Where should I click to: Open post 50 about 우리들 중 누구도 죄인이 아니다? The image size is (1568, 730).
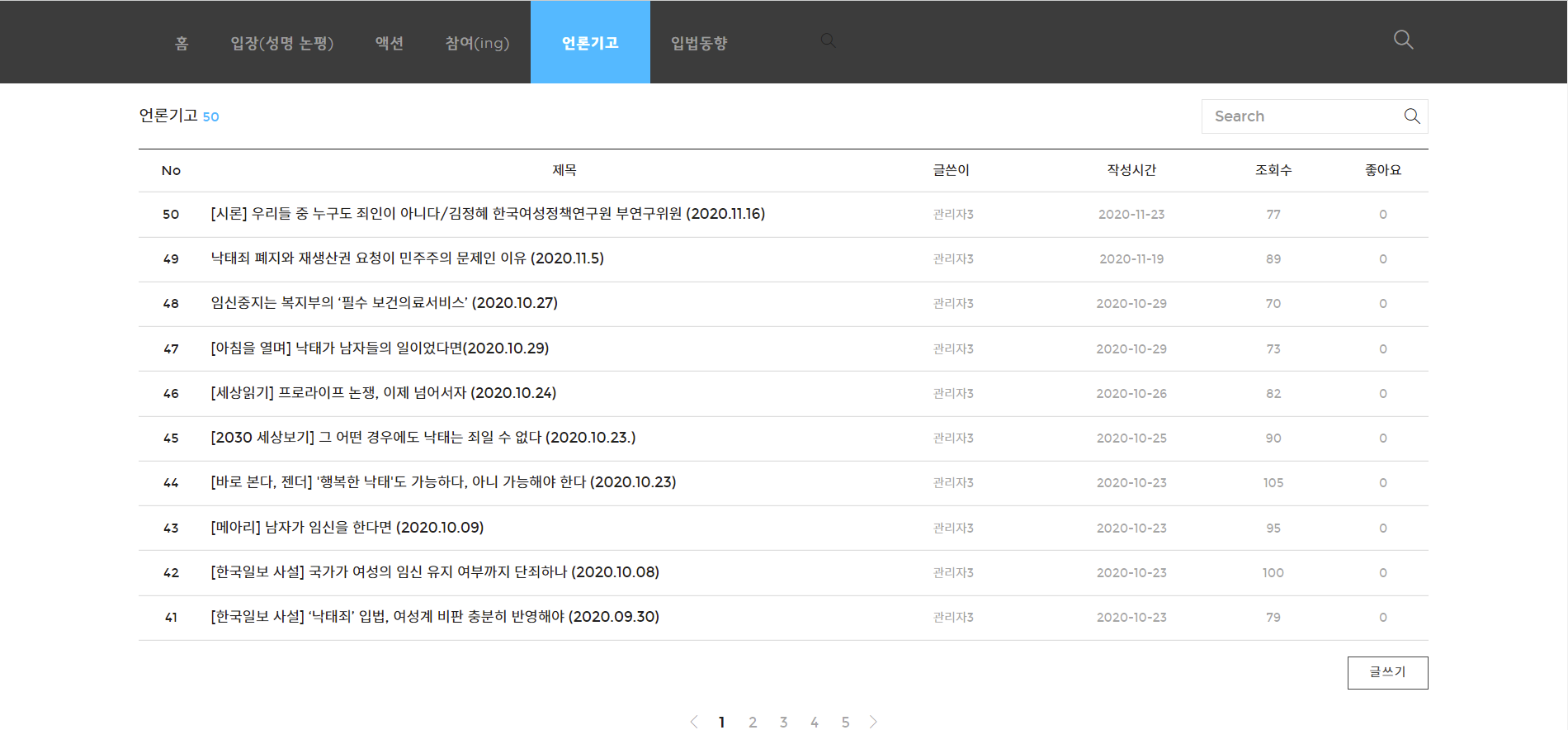[487, 214]
